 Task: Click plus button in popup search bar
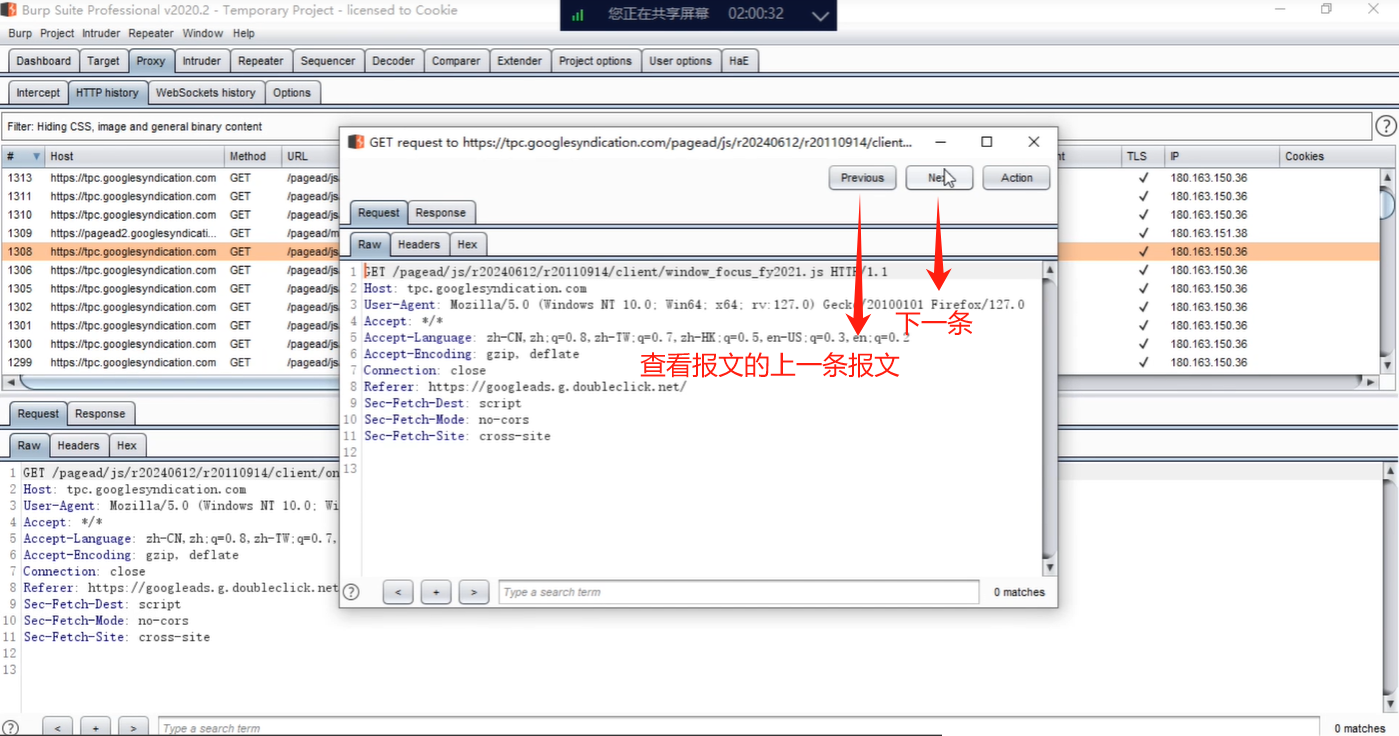[x=436, y=592]
